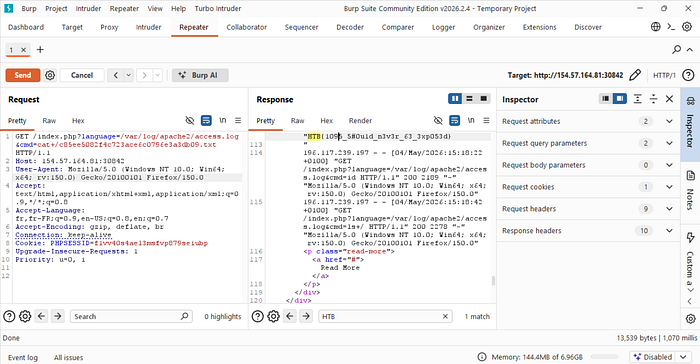Clear the HTB response search text

[x=445, y=316]
